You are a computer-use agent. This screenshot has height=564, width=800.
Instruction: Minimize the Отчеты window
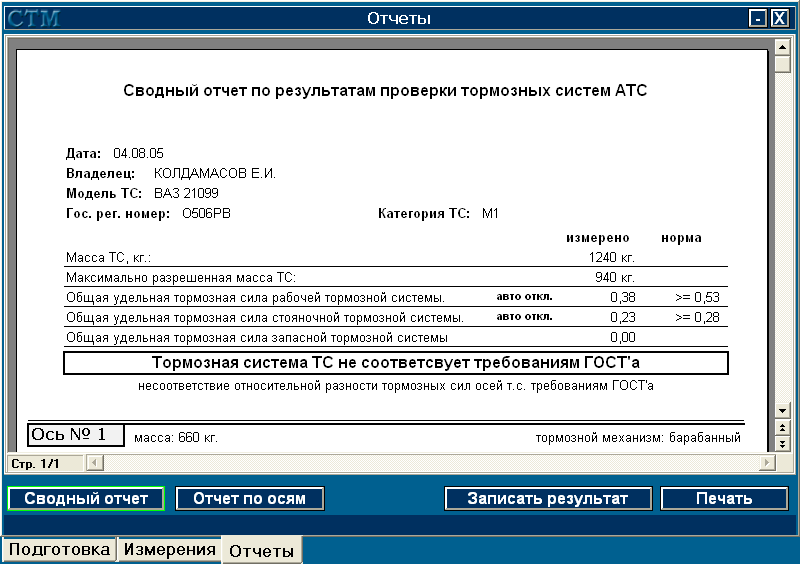point(758,18)
